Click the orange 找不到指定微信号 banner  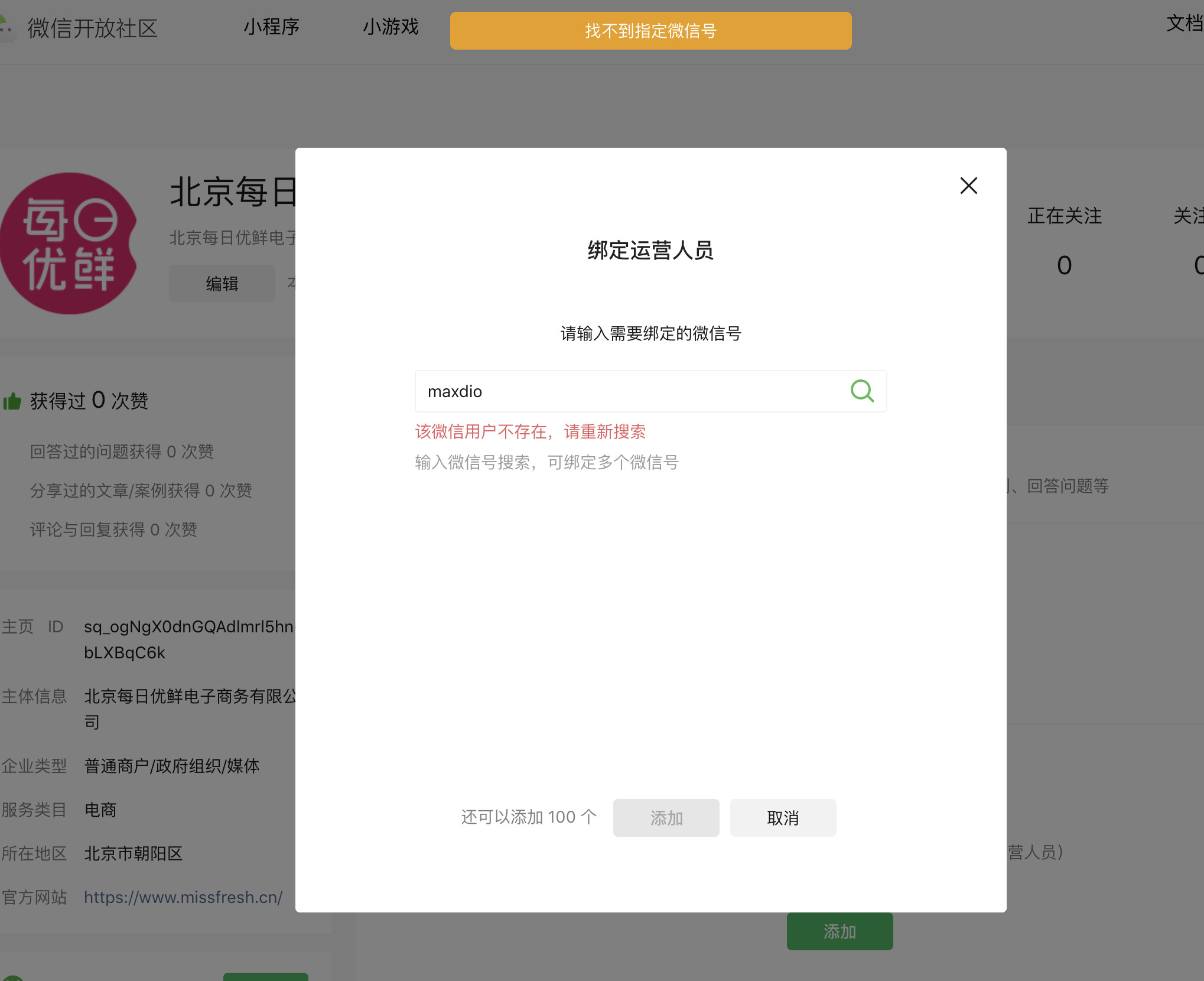[x=650, y=31]
